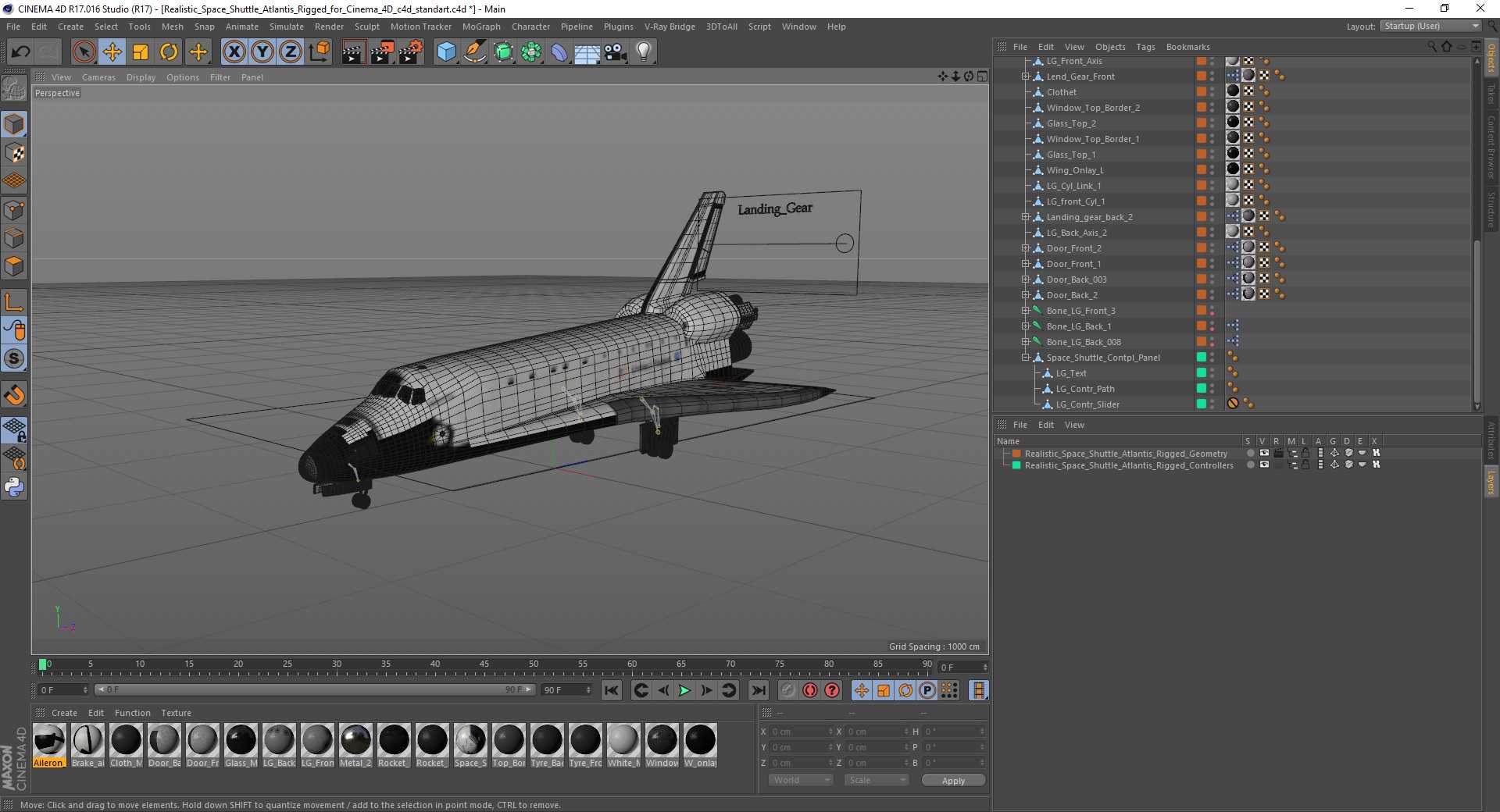This screenshot has height=812, width=1500.
Task: Toggle visibility dots of LG_Text object
Action: pyautogui.click(x=1212, y=373)
